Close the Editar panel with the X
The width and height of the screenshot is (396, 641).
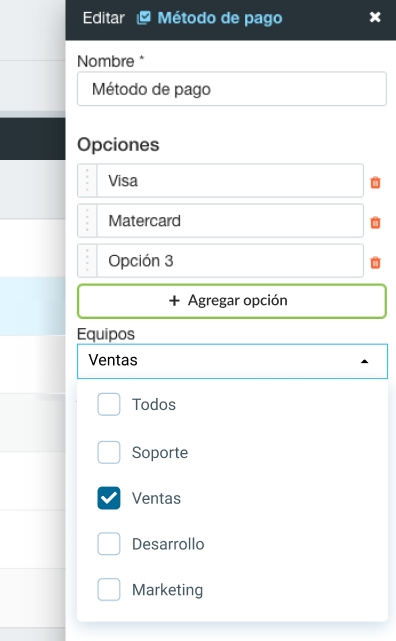pyautogui.click(x=375, y=17)
